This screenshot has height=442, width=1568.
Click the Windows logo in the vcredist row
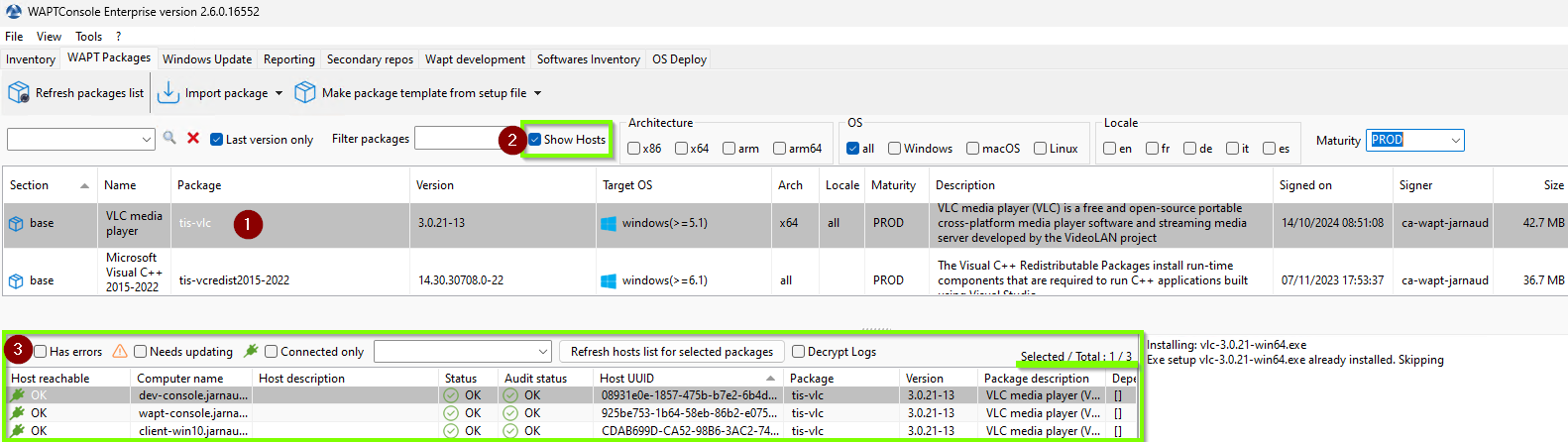pos(609,281)
